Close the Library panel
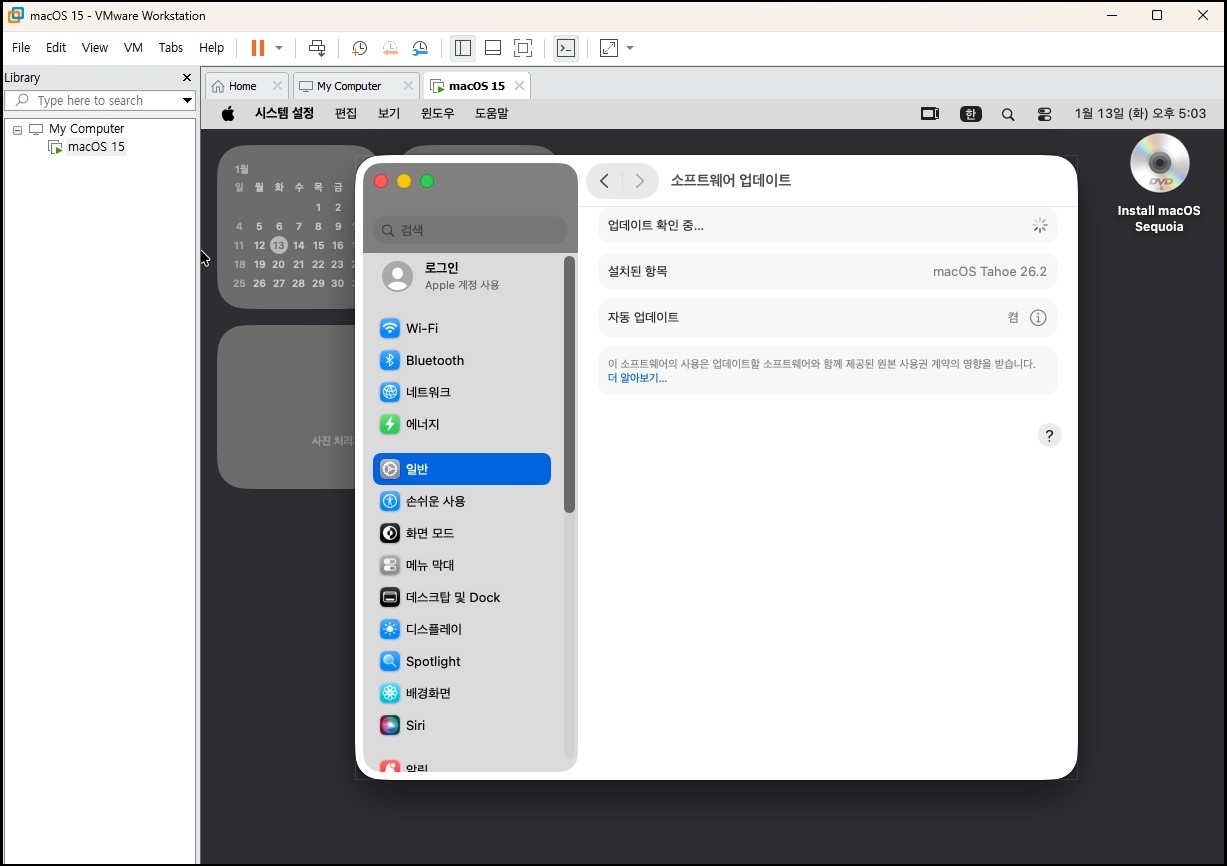 pos(187,78)
